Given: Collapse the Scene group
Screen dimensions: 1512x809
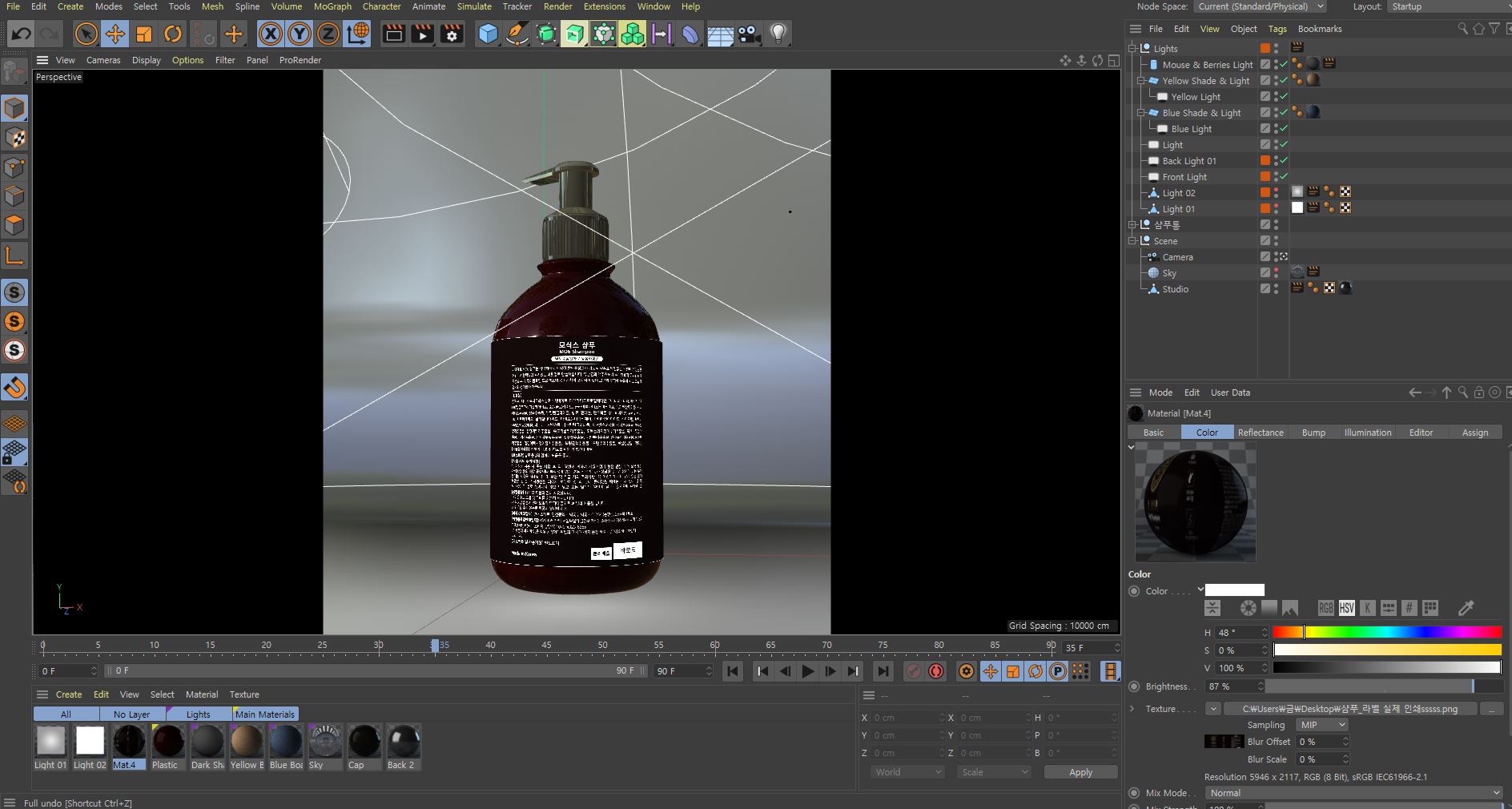Looking at the screenshot, I should [x=1133, y=241].
